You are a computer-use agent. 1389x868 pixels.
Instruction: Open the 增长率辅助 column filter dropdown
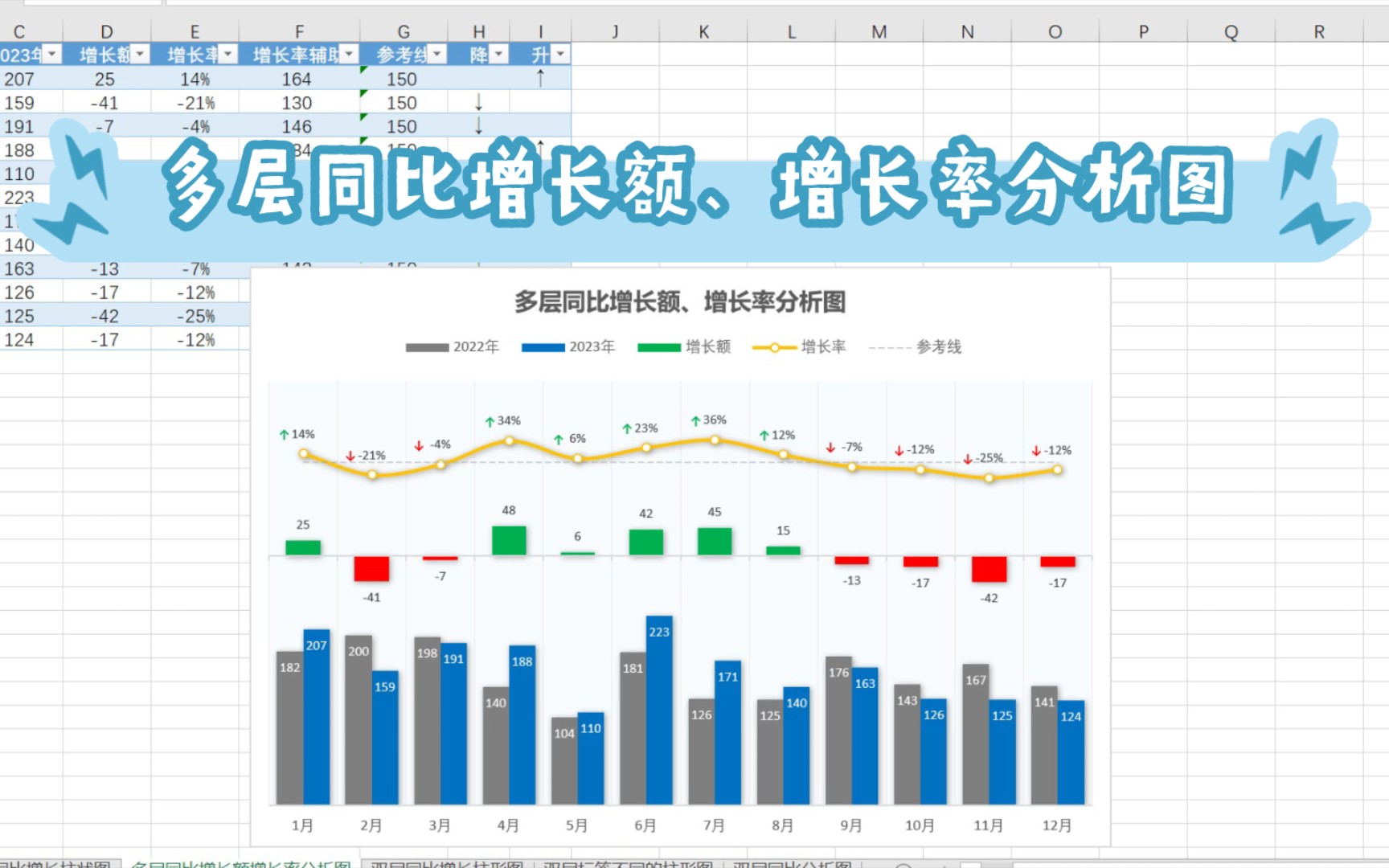[349, 55]
